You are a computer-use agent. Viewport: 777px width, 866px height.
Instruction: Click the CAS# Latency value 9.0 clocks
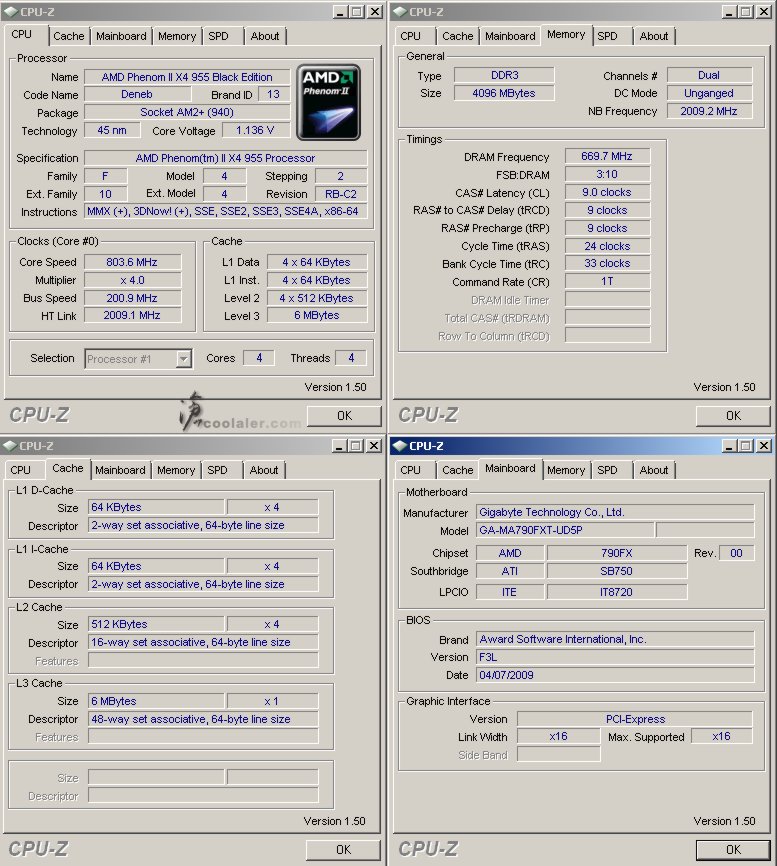pos(607,192)
